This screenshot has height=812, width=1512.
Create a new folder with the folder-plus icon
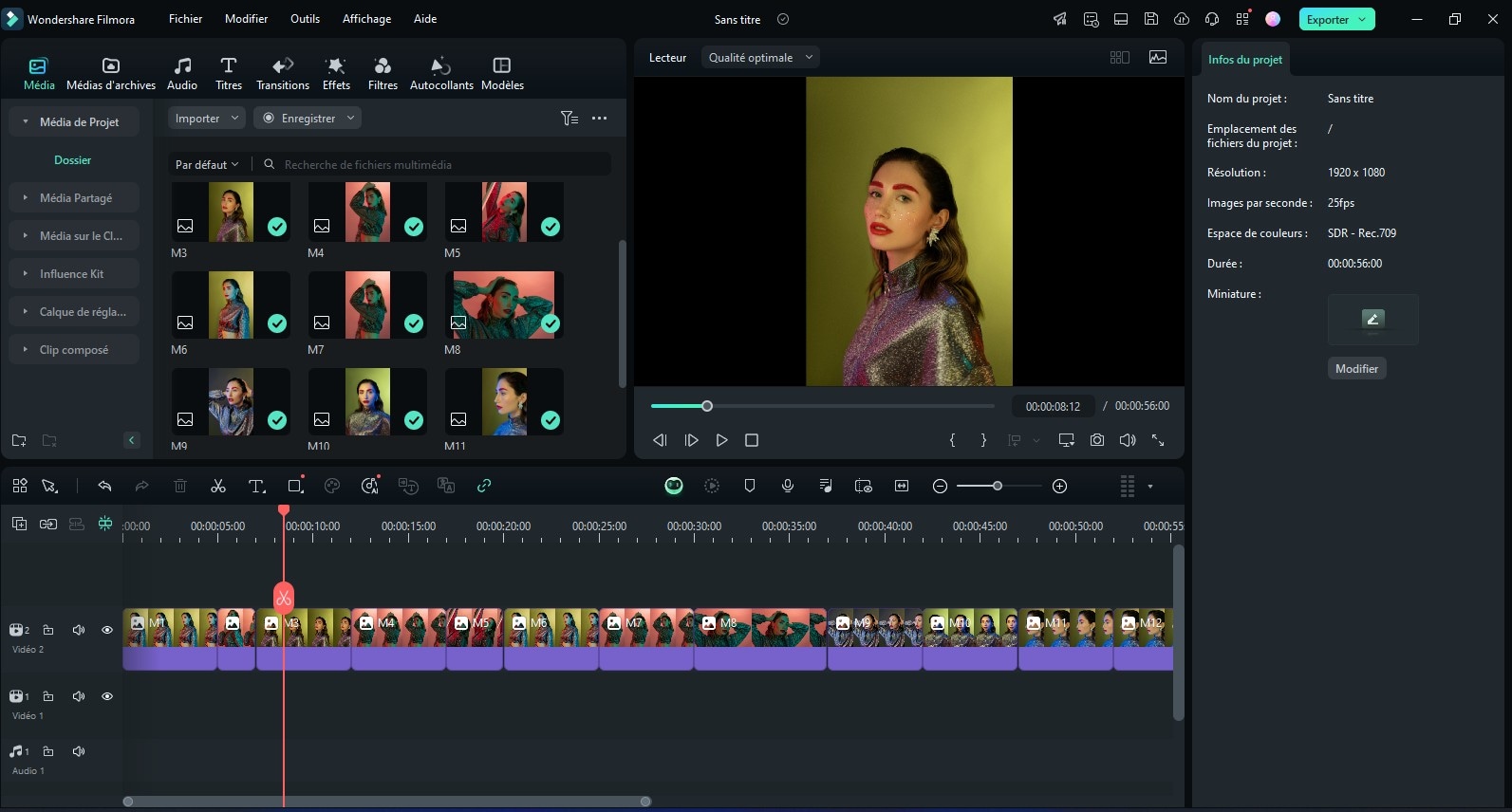click(19, 440)
